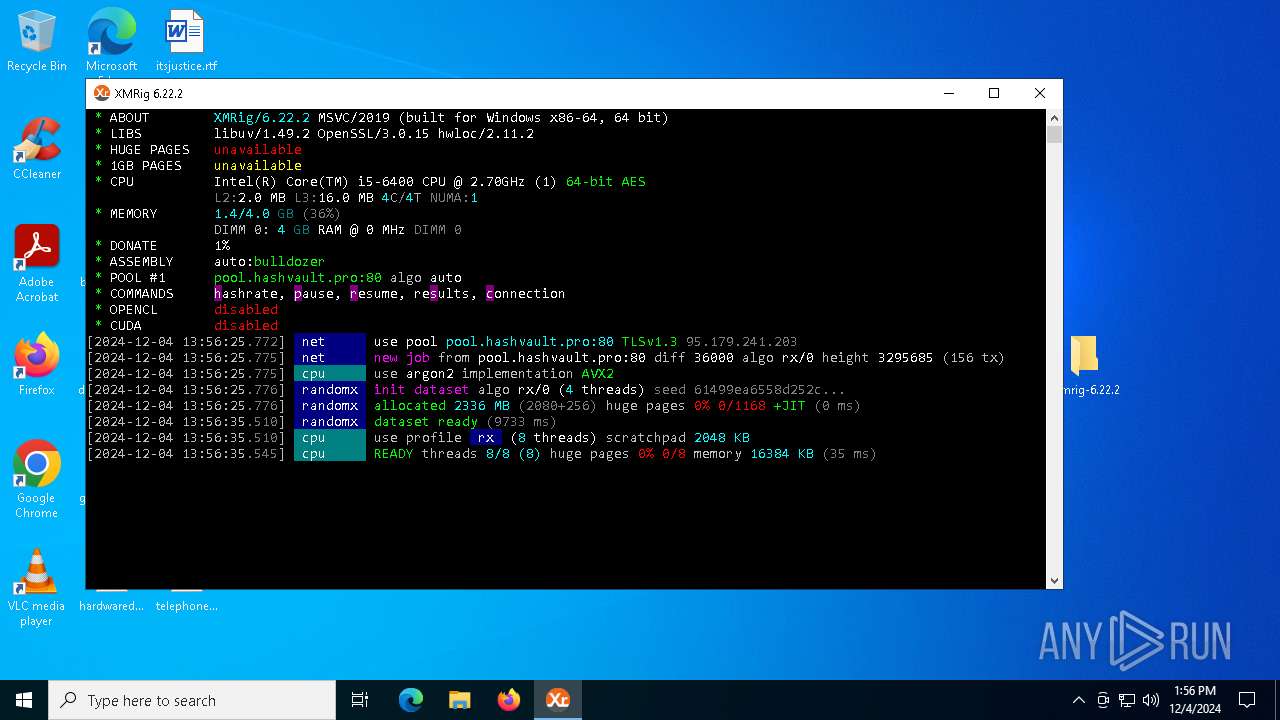This screenshot has height=720, width=1280.
Task: Click the DONATE 1% value
Action: 222,246
